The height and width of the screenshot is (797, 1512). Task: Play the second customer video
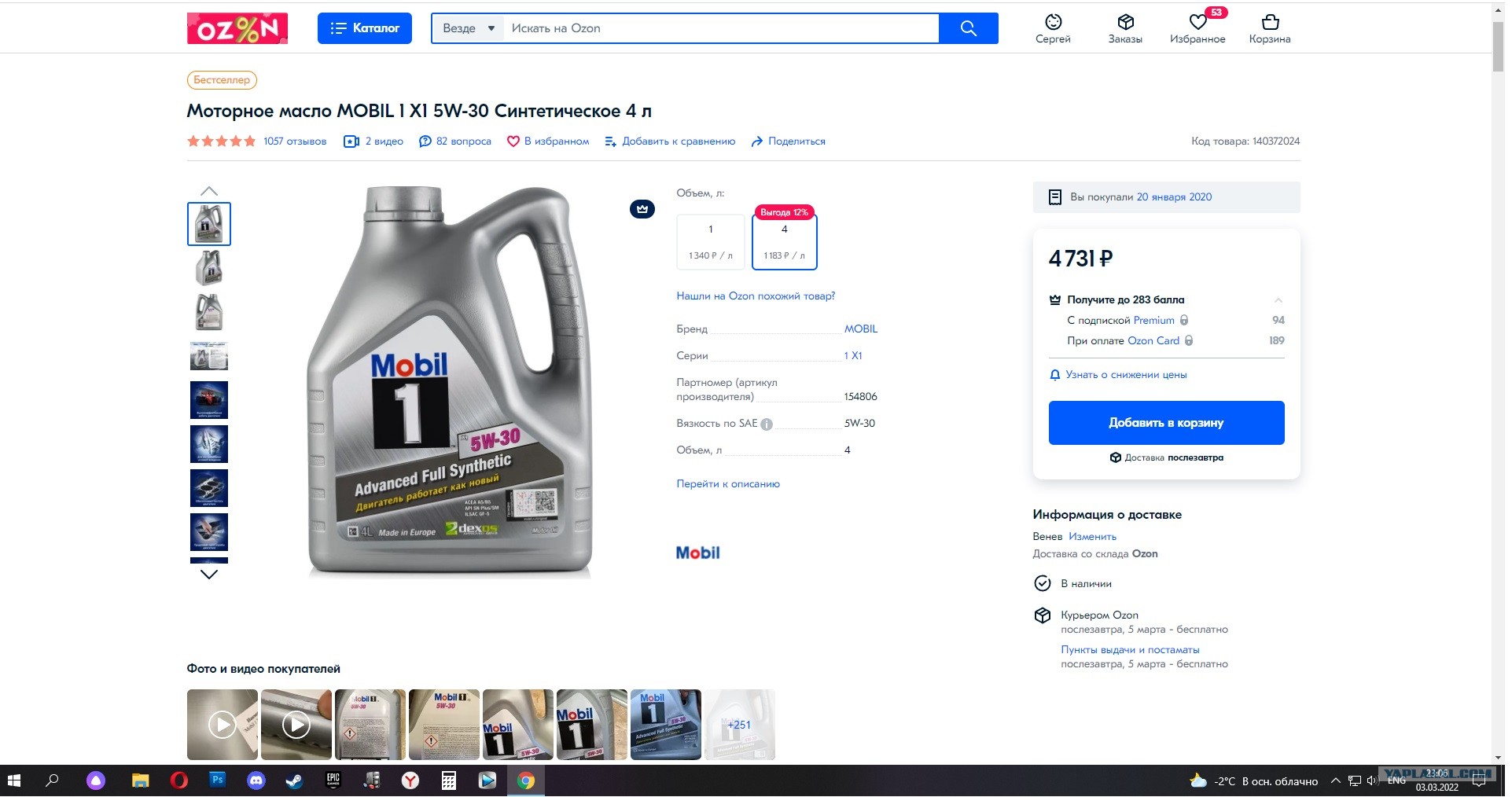296,725
